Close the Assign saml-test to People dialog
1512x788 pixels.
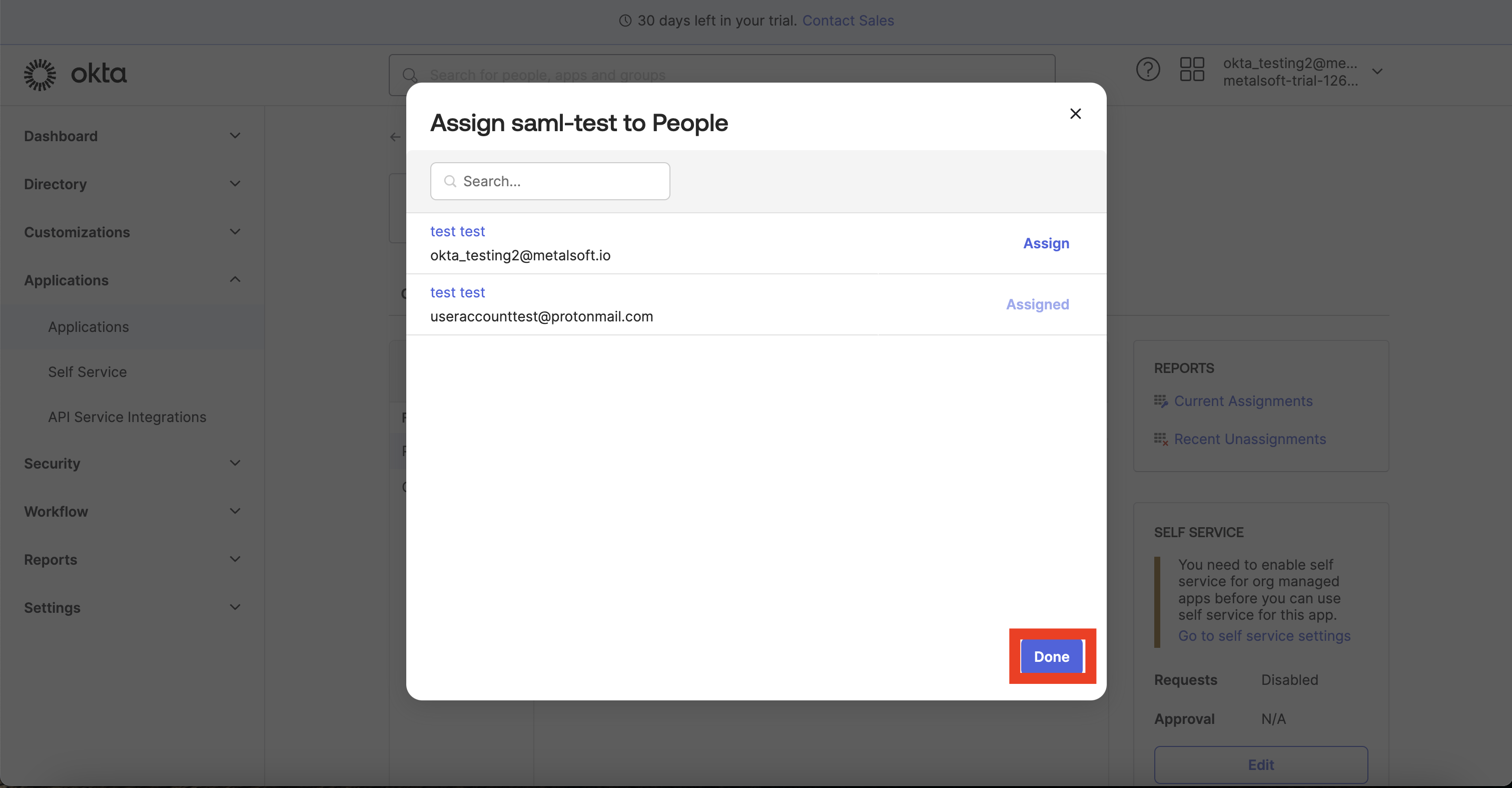click(1075, 113)
